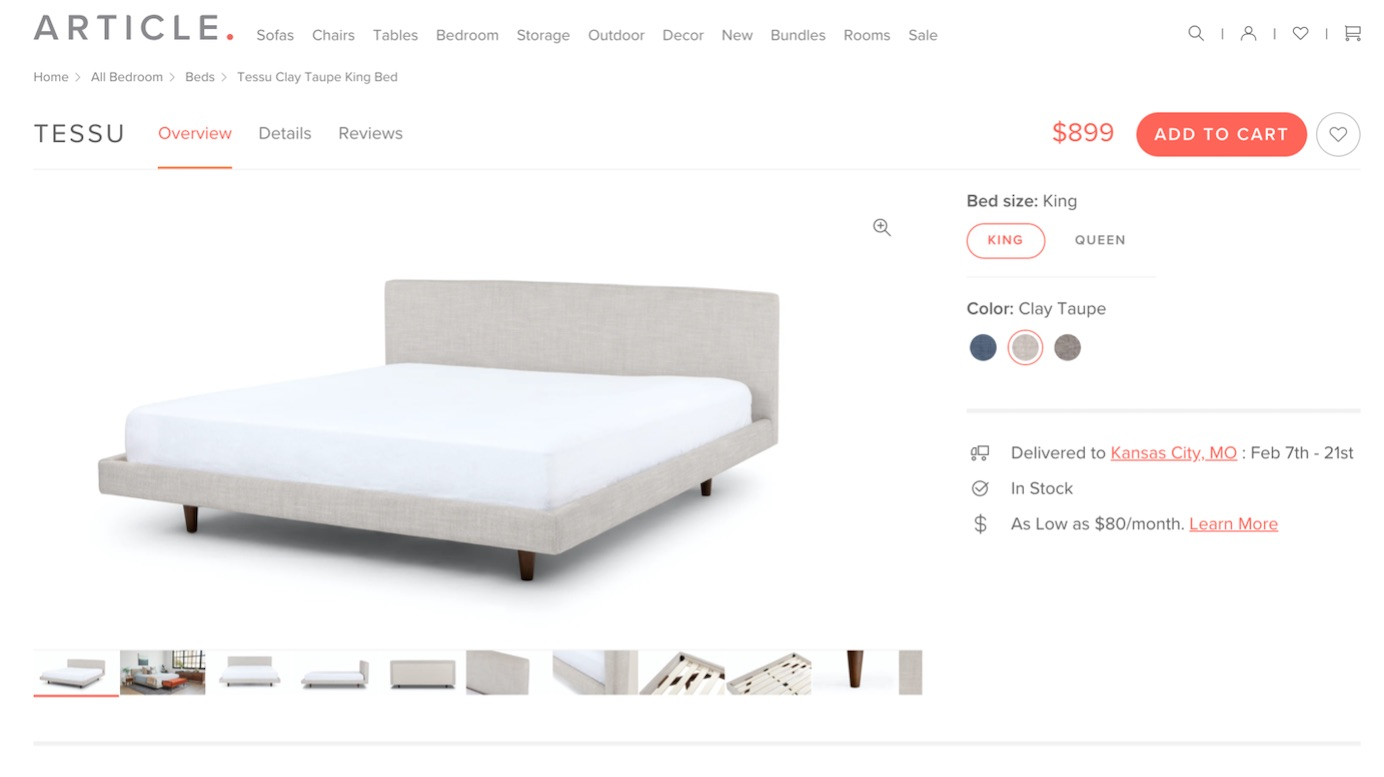Save Tessu bed with heart button beside Add to Cart

(1338, 134)
